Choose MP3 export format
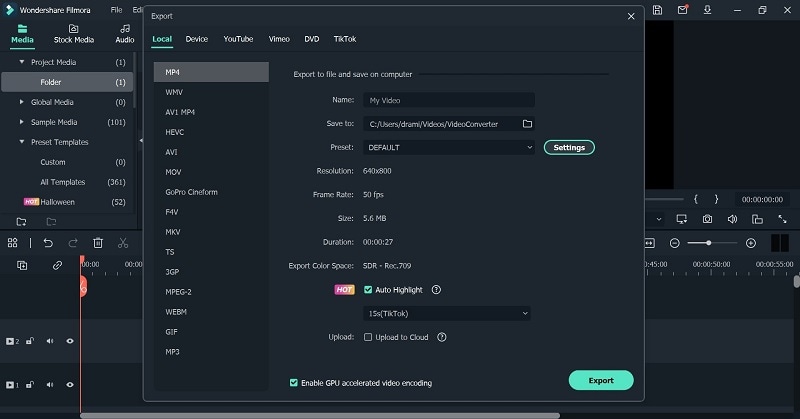 click(x=211, y=351)
